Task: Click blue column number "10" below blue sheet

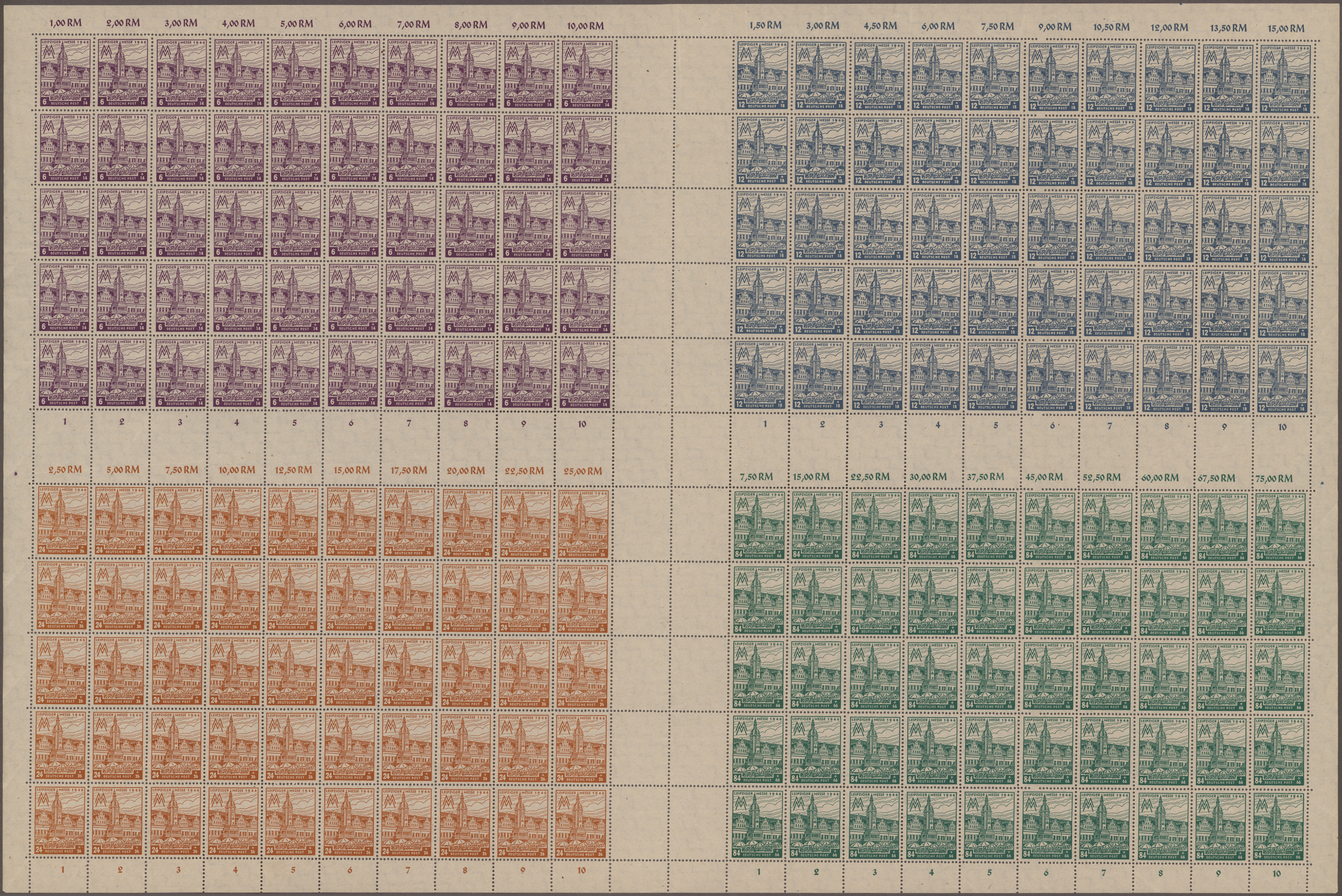Action: pyautogui.click(x=1282, y=427)
